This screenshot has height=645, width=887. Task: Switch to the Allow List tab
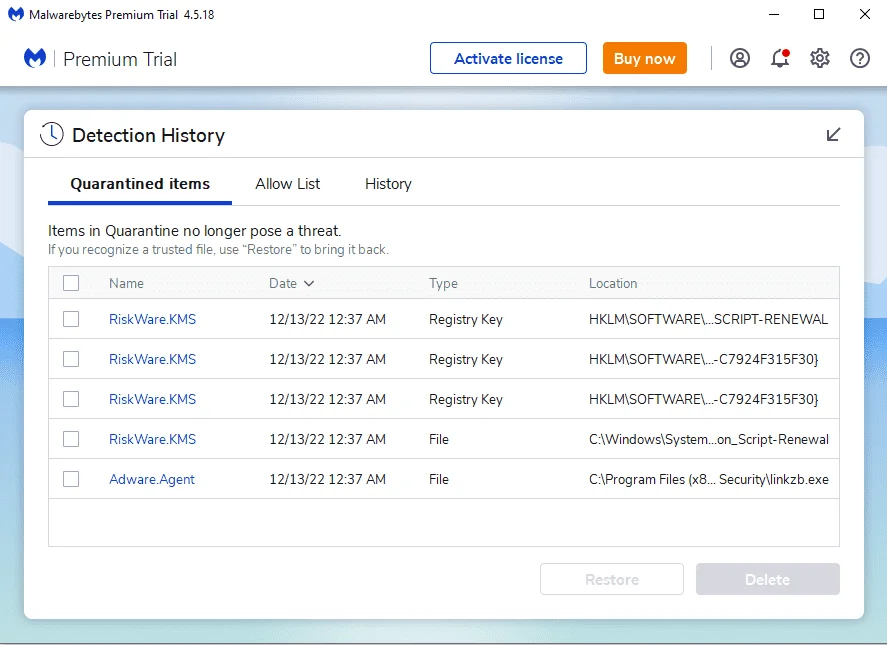point(287,184)
